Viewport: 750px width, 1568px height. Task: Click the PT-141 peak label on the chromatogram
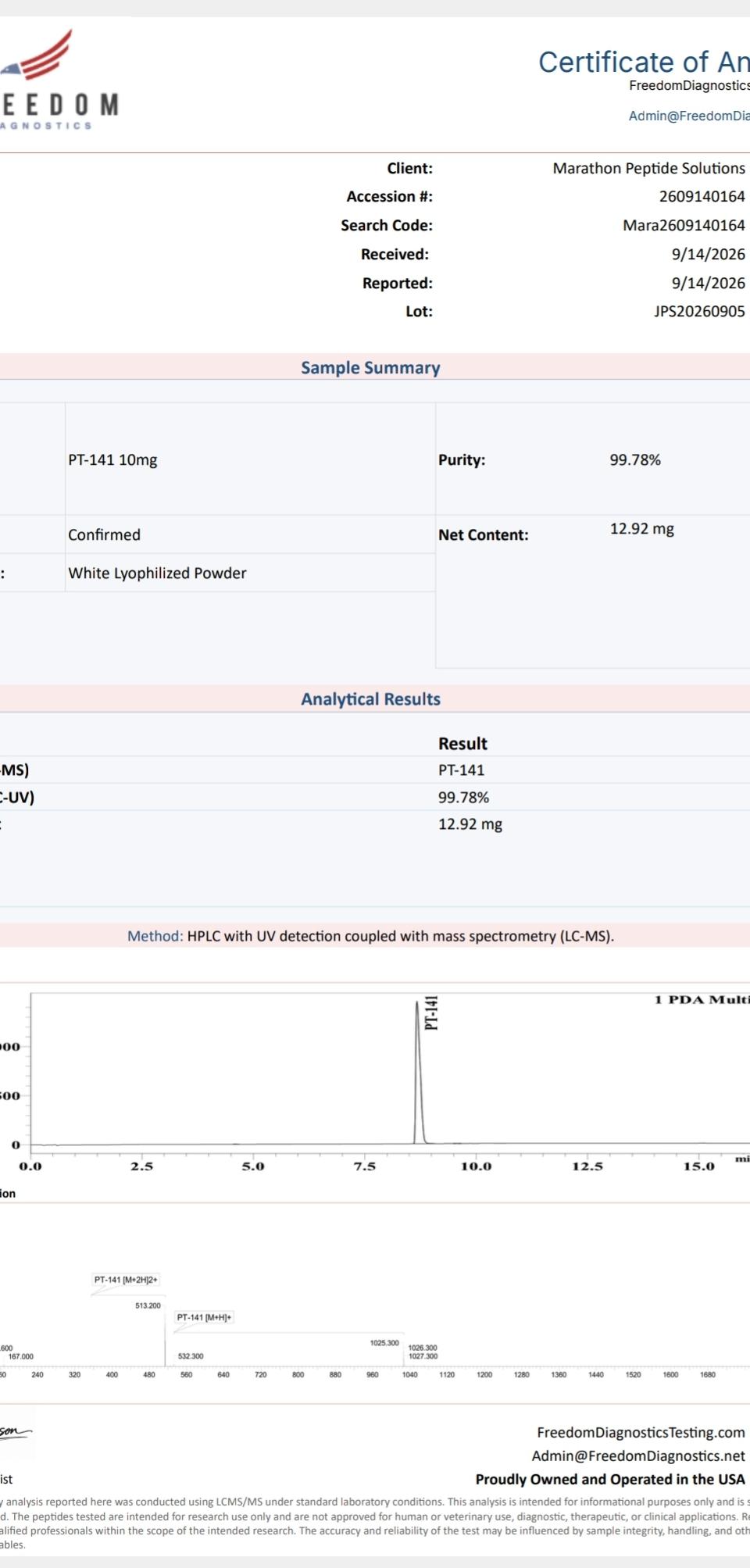tap(430, 1013)
